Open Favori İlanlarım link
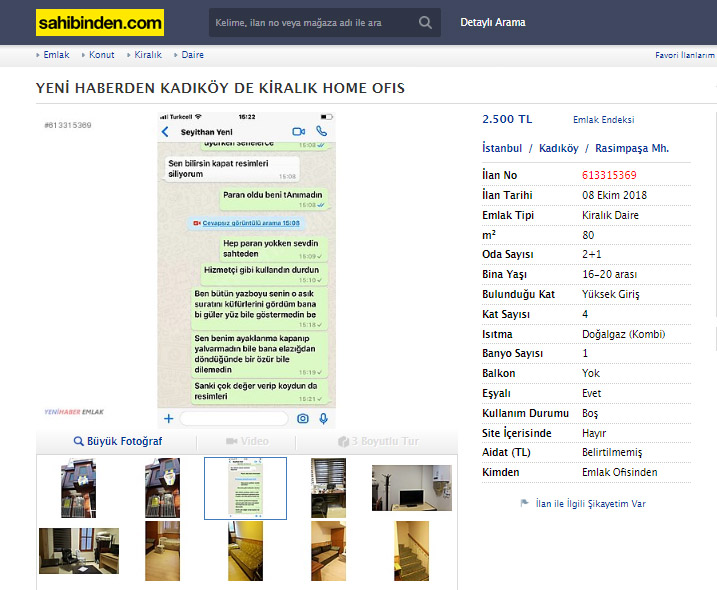 point(685,55)
